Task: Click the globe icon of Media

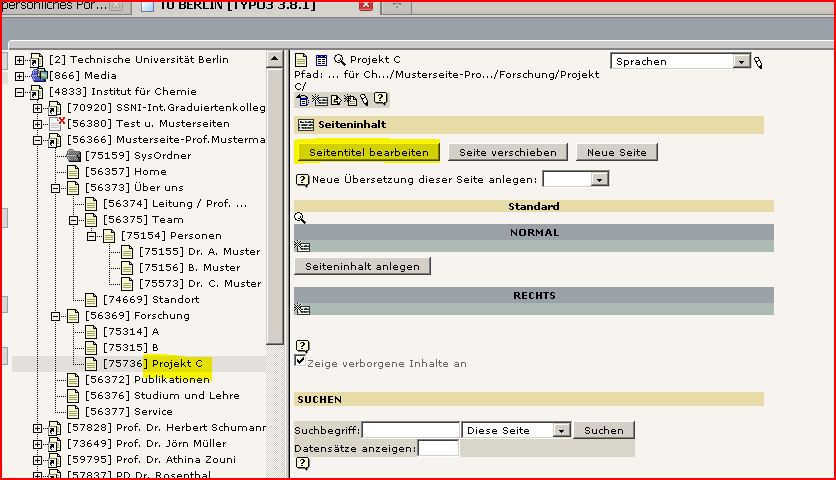Action: 39,75
